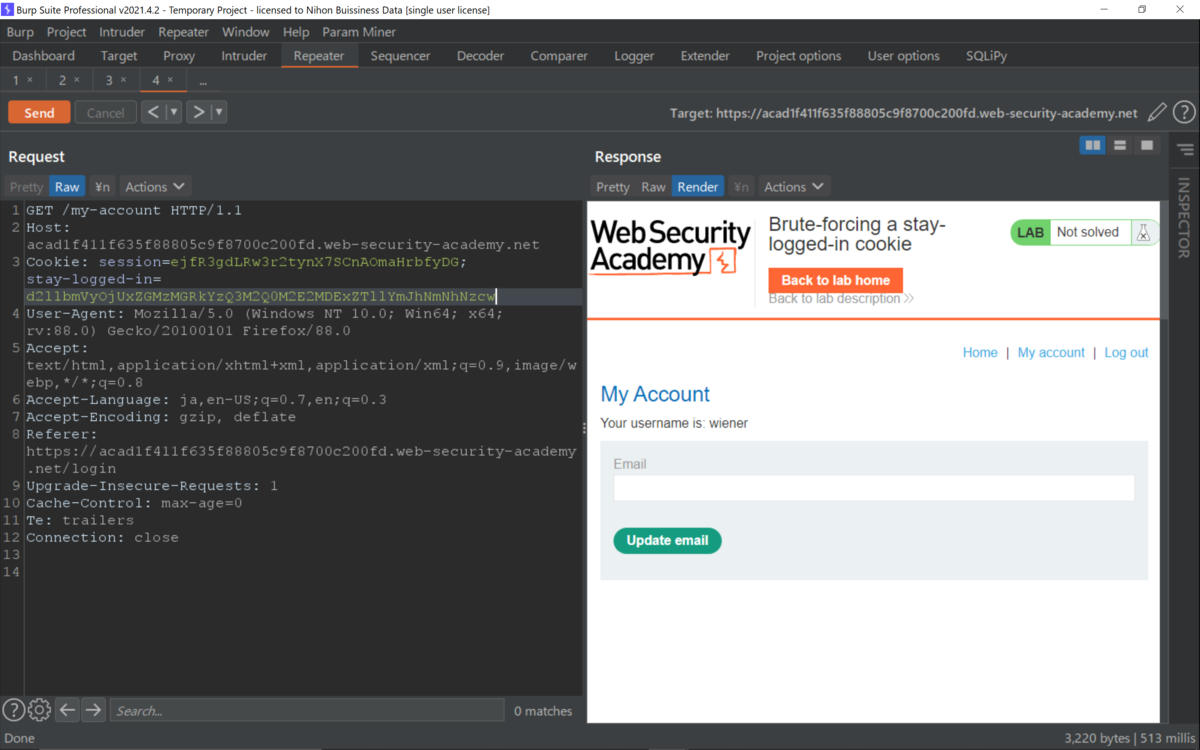Go to previous request with back arrow
Image resolution: width=1200 pixels, height=750 pixels.
pos(153,112)
